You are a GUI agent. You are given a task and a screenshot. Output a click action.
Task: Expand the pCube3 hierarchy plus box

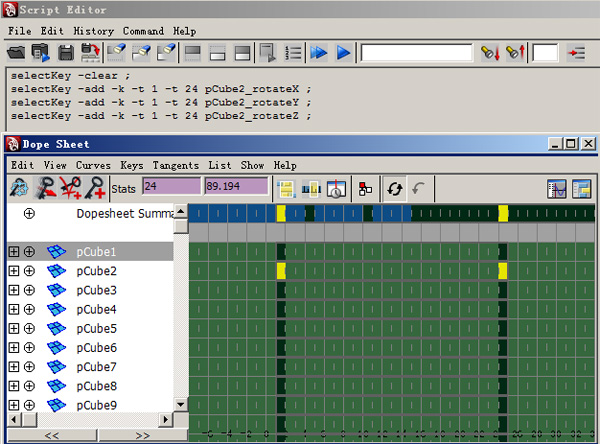tap(13, 290)
